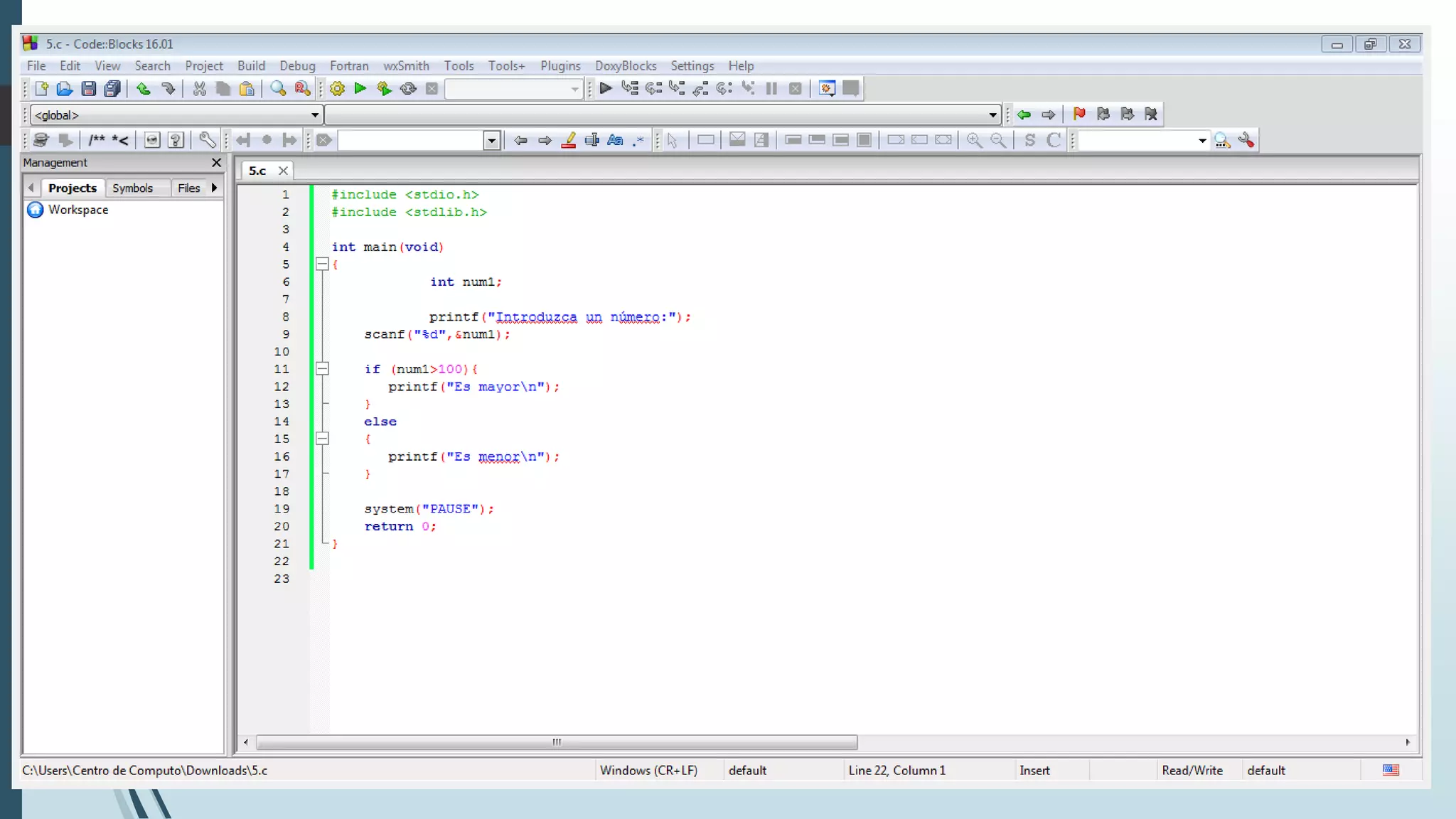Toggle bookmark with the red flag icon
Image resolution: width=1456 pixels, height=819 pixels.
[1079, 114]
